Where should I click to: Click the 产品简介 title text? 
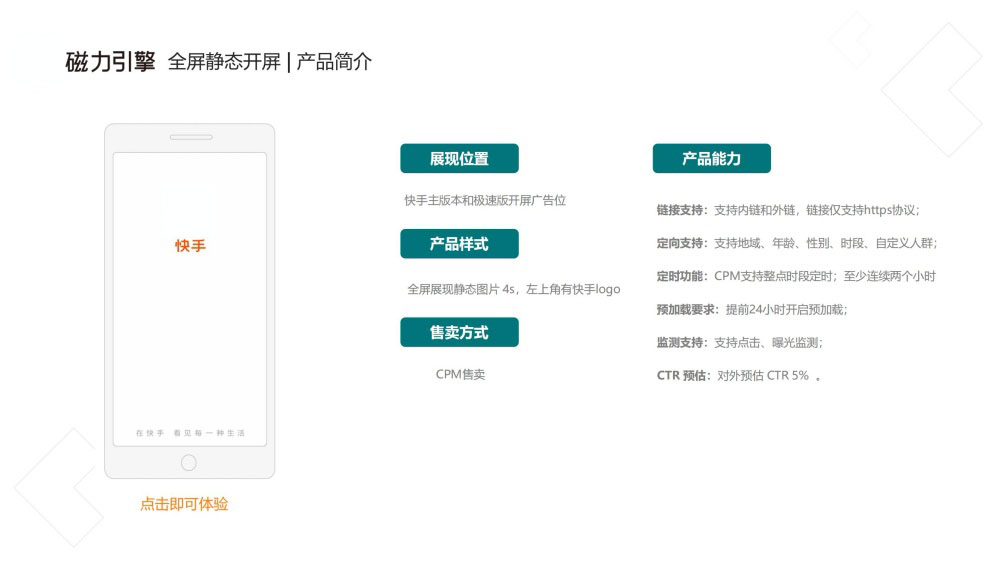point(334,62)
